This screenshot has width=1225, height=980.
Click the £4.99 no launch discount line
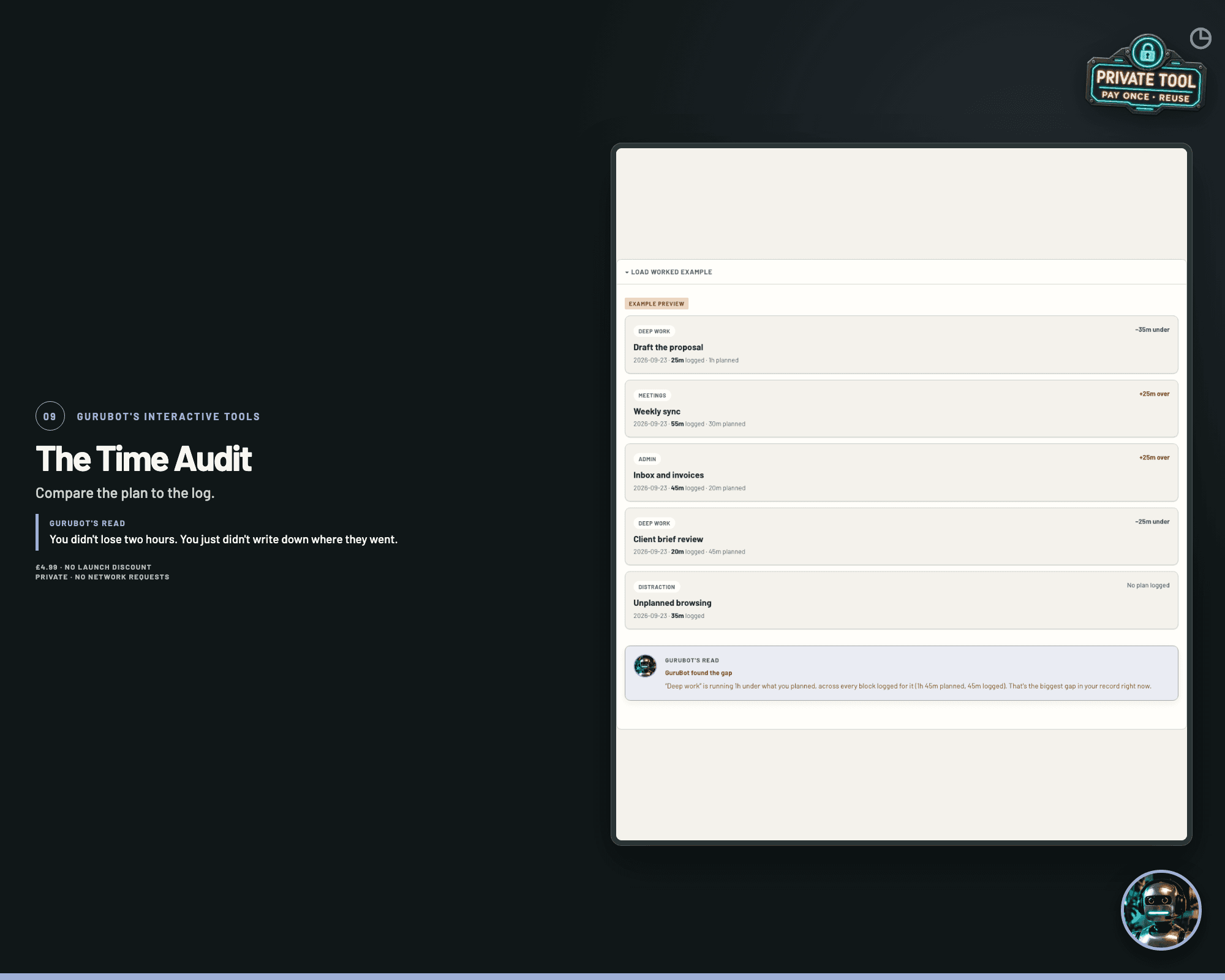click(93, 567)
